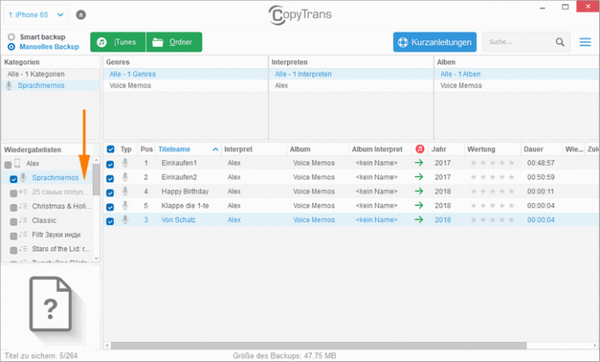The image size is (600, 362).
Task: Select the Manuelles Backup radio button
Action: pyautogui.click(x=11, y=47)
